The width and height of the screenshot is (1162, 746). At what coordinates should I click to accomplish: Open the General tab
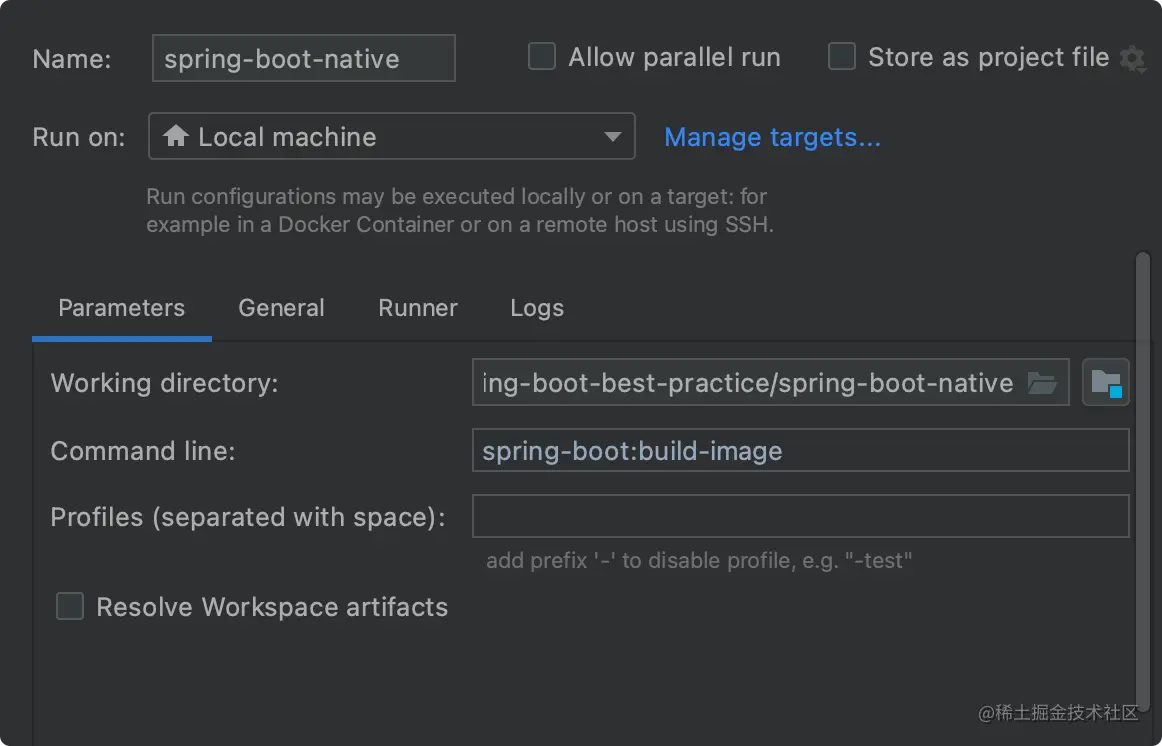(x=281, y=308)
